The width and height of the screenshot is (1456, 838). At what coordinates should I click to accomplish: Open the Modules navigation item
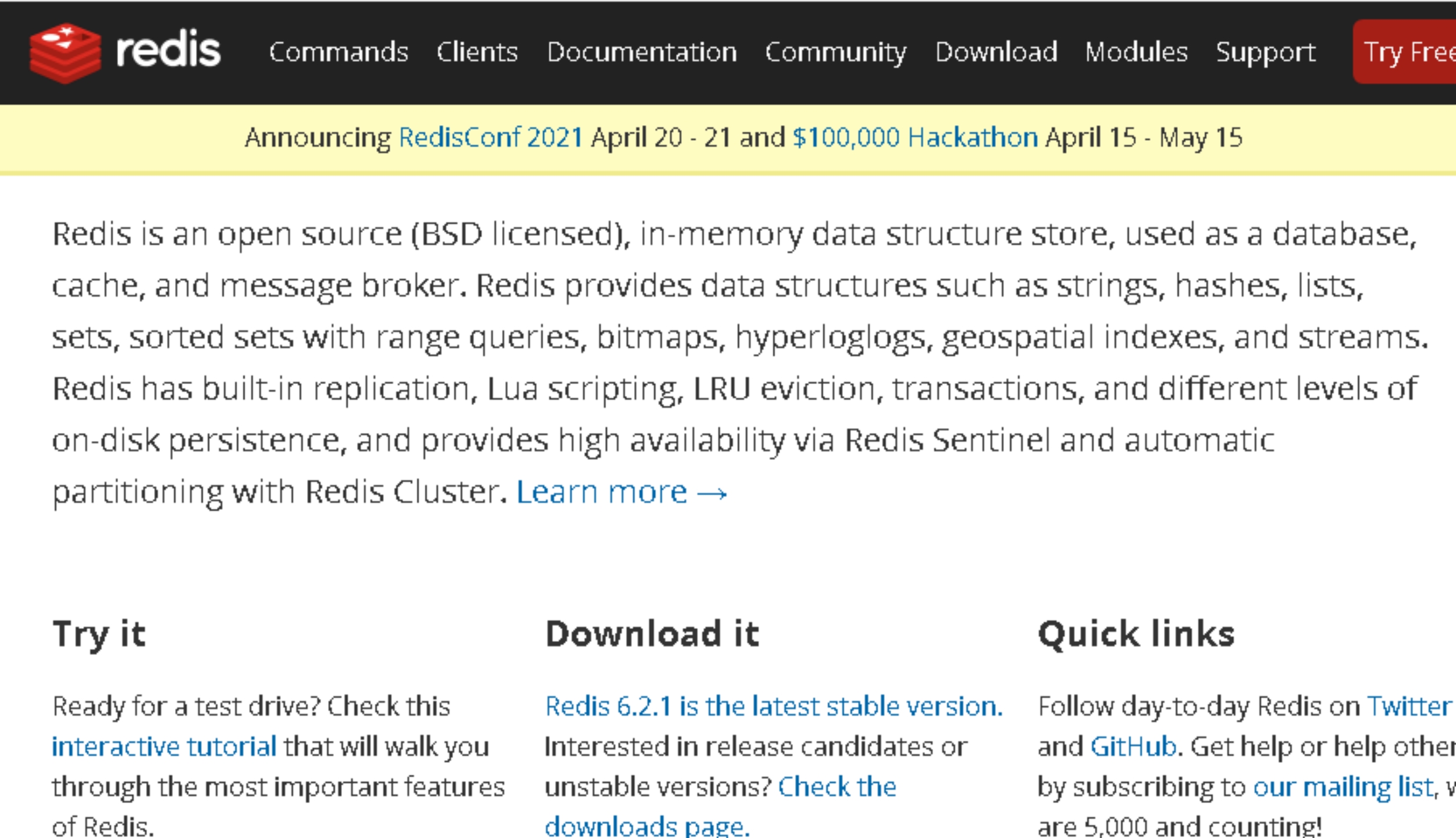point(1136,52)
